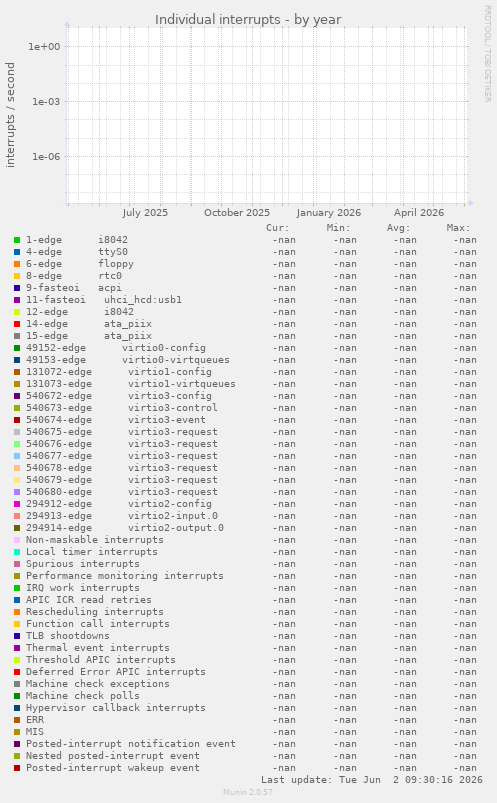Click the Cur: column header

click(x=278, y=228)
